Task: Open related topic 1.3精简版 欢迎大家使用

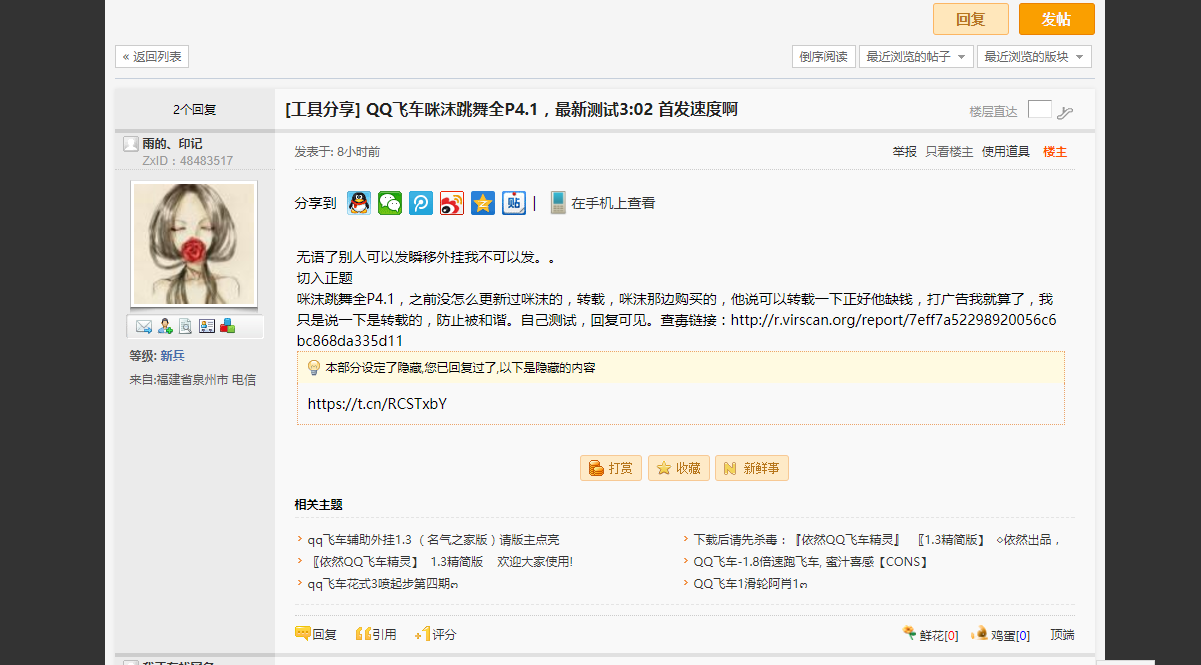Action: [440, 562]
